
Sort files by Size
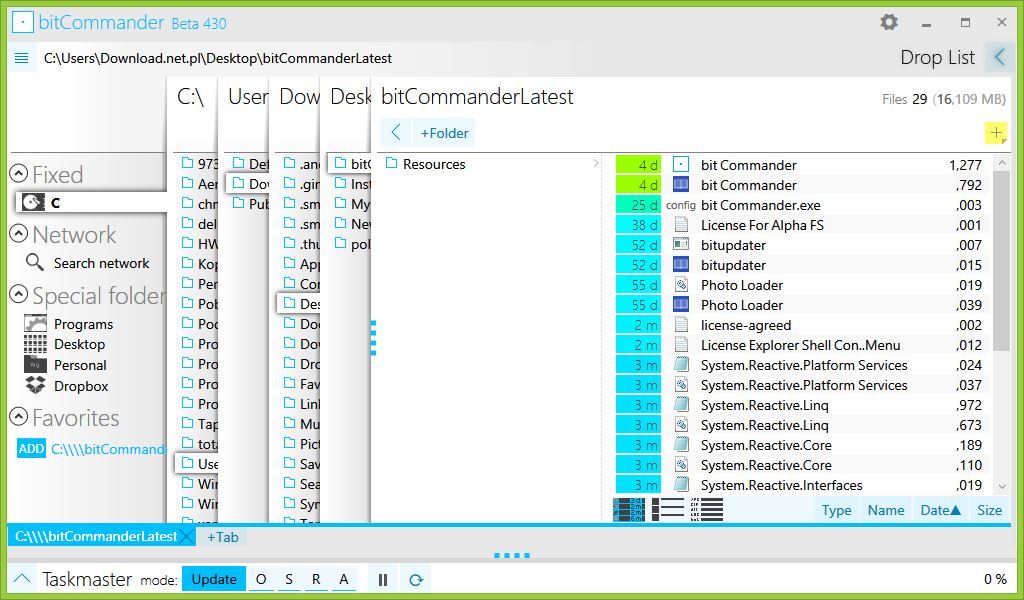[x=989, y=510]
